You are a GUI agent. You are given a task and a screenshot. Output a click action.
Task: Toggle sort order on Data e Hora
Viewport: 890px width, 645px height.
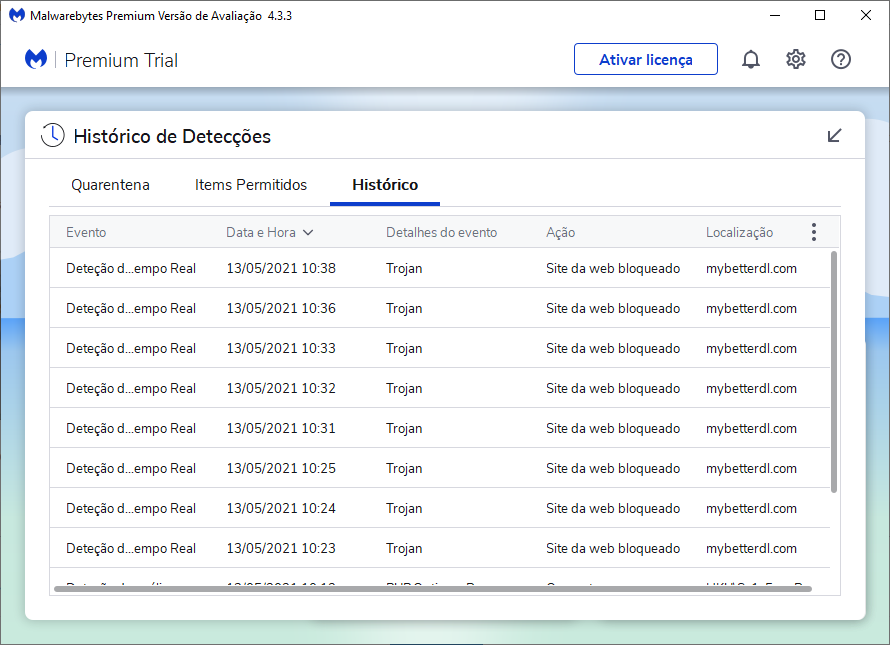270,232
